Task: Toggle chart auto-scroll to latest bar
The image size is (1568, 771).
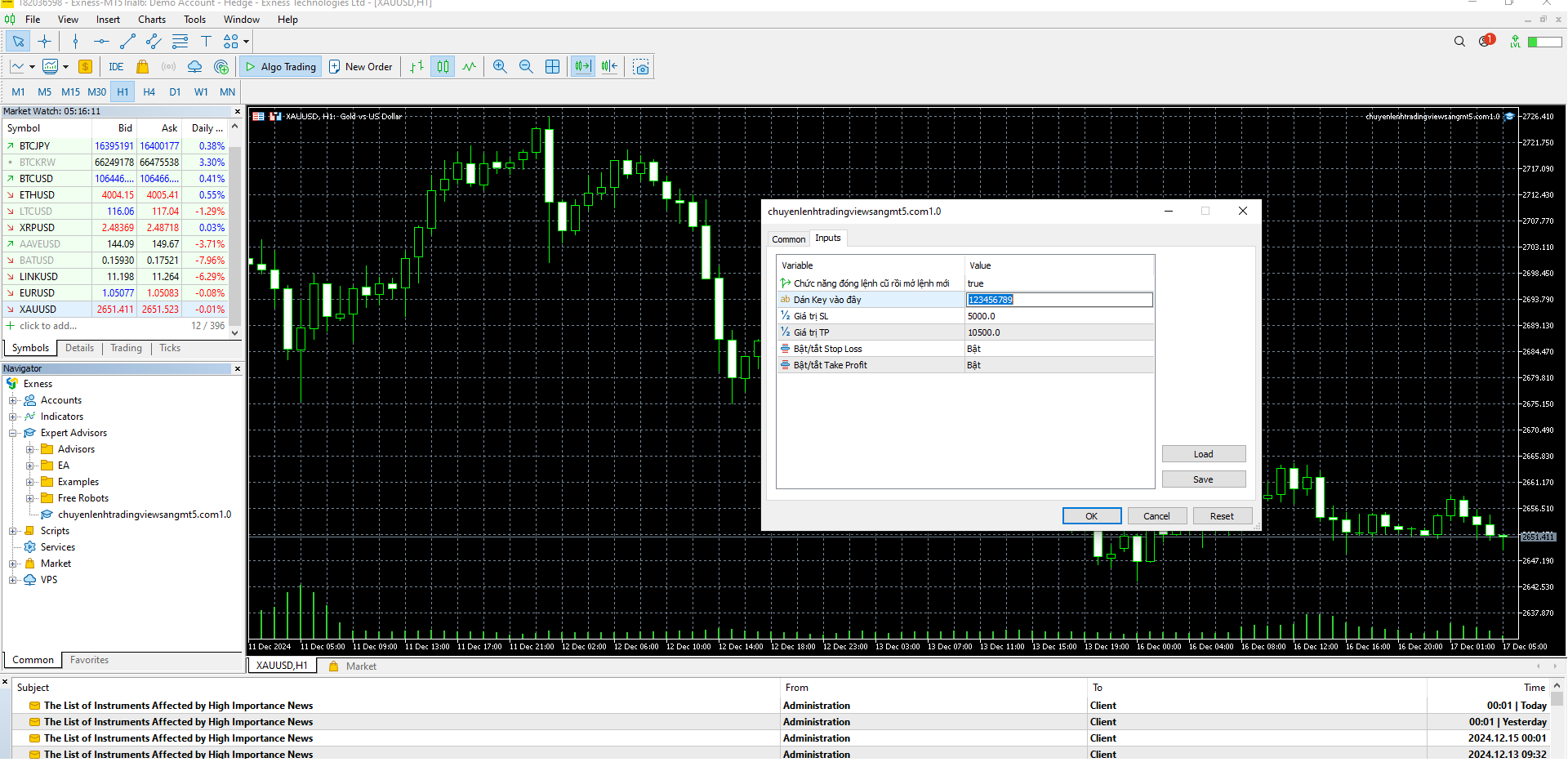Action: tap(582, 67)
